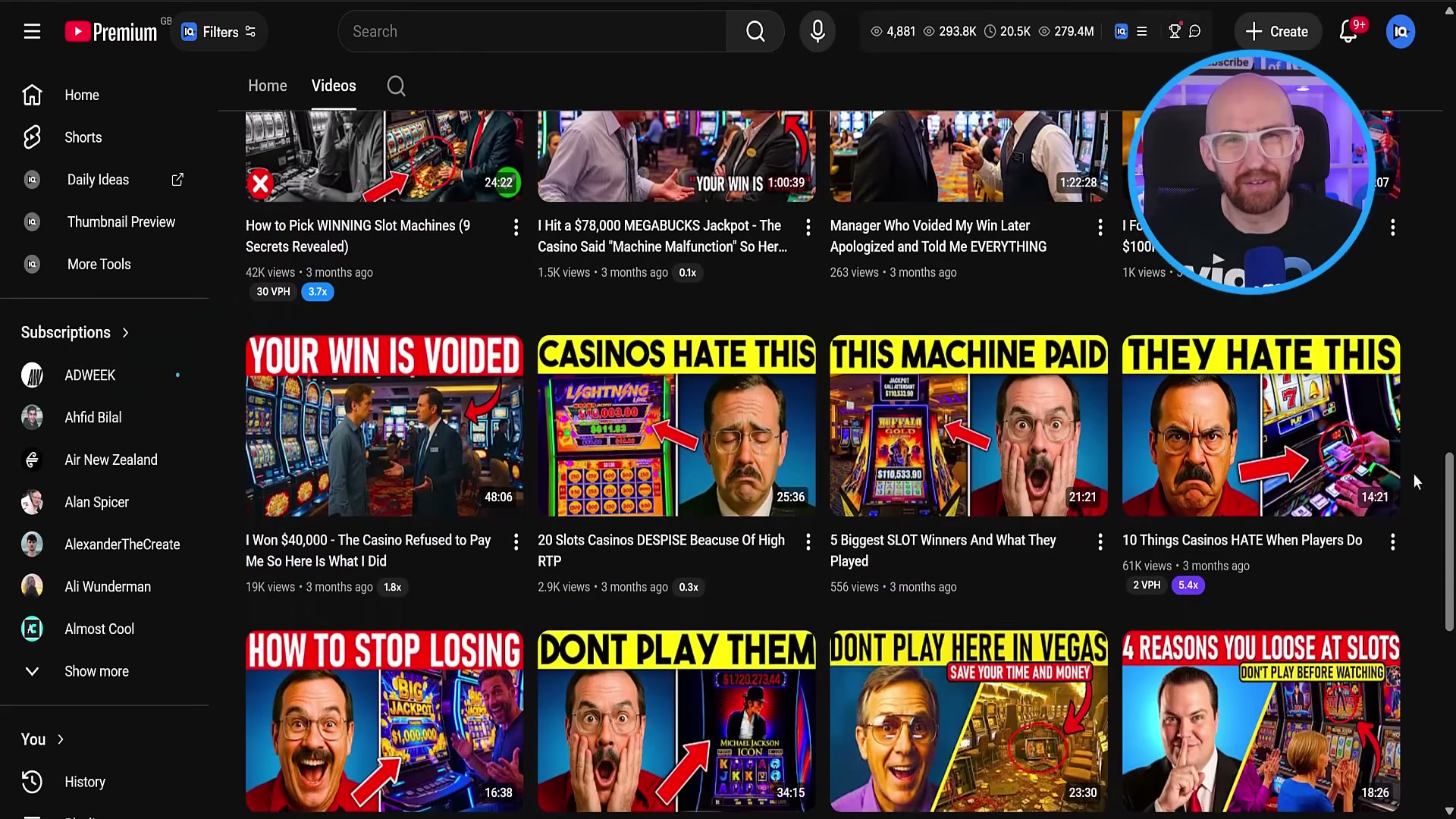Open options for $78,000 MEGABUCKS Jackpot video
1456x819 pixels.
tap(808, 227)
